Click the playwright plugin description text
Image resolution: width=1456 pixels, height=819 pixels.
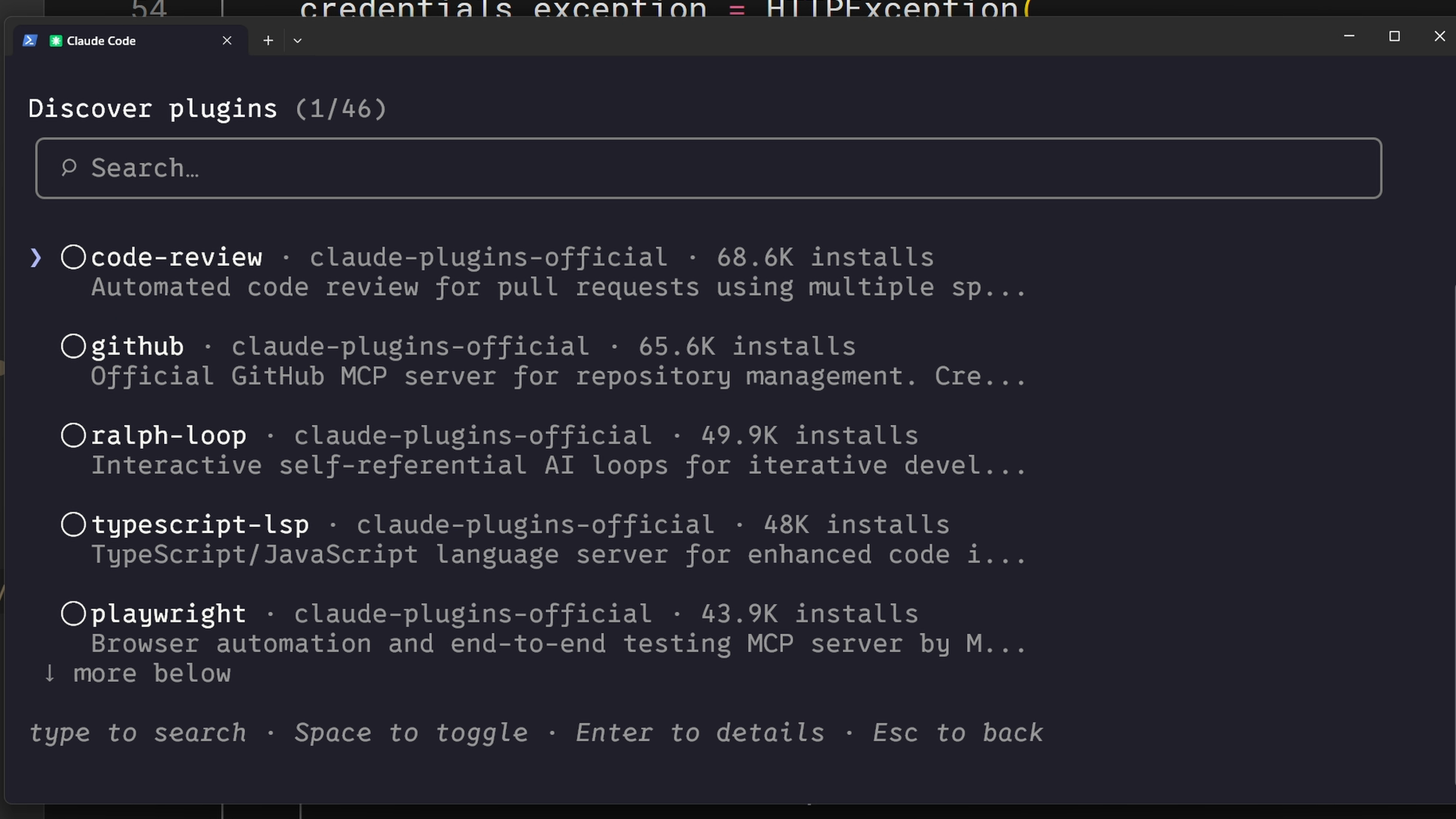pos(558,644)
